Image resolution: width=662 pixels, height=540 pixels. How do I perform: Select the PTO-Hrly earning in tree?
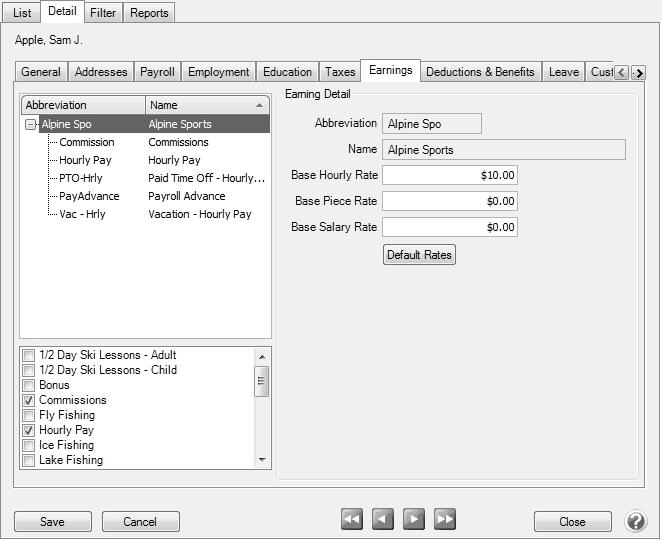pos(81,178)
